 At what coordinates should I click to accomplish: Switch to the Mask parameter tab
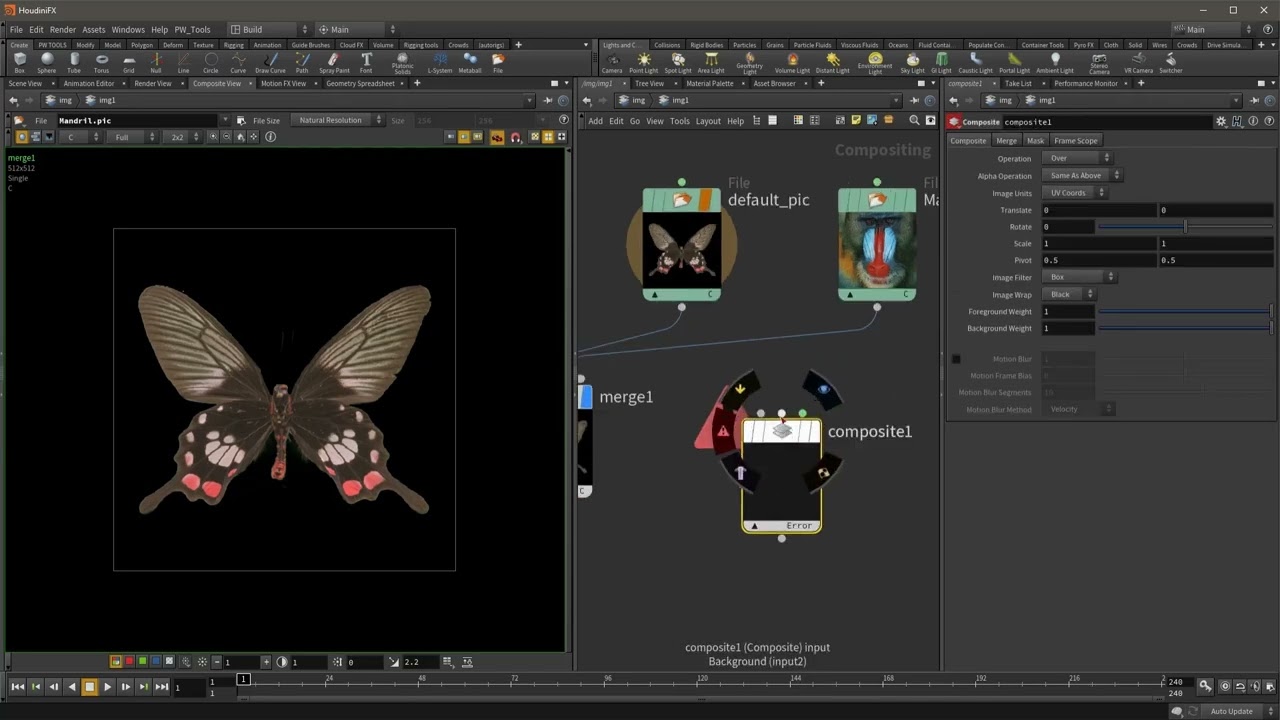pyautogui.click(x=1035, y=141)
